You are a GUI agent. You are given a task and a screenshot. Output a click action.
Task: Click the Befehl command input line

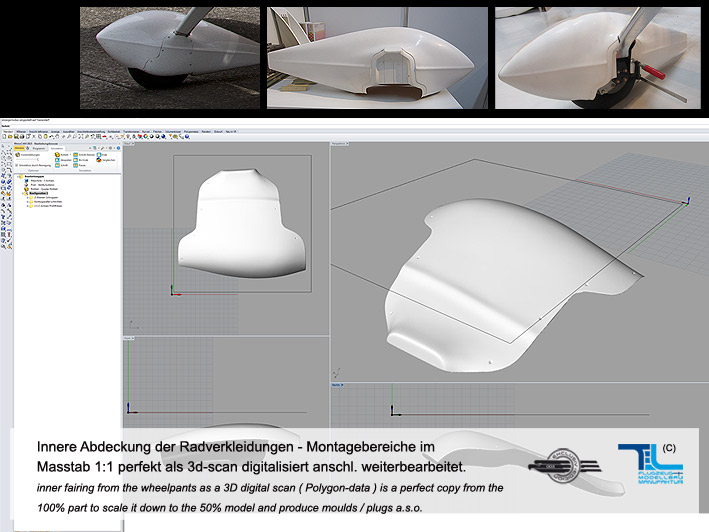point(354,126)
